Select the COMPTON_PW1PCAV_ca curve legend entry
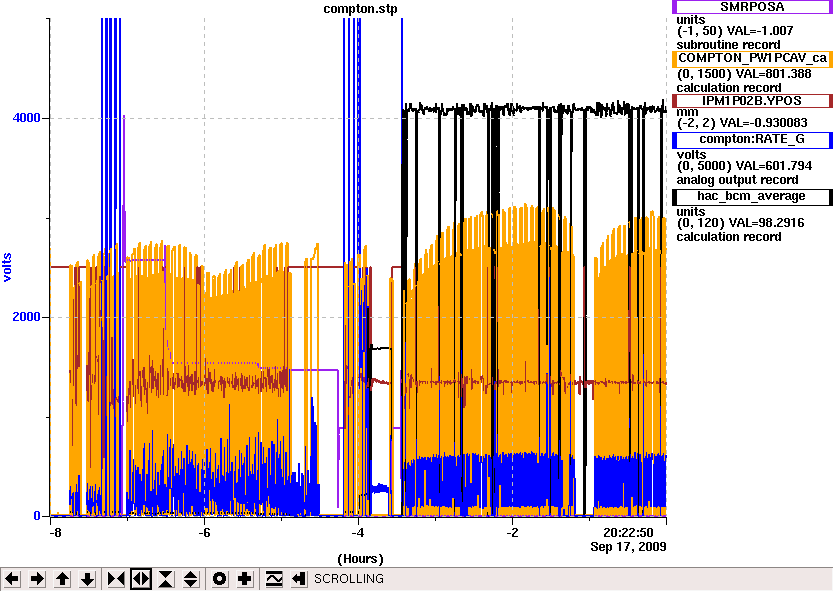Image resolution: width=833 pixels, height=591 pixels. tap(752, 58)
